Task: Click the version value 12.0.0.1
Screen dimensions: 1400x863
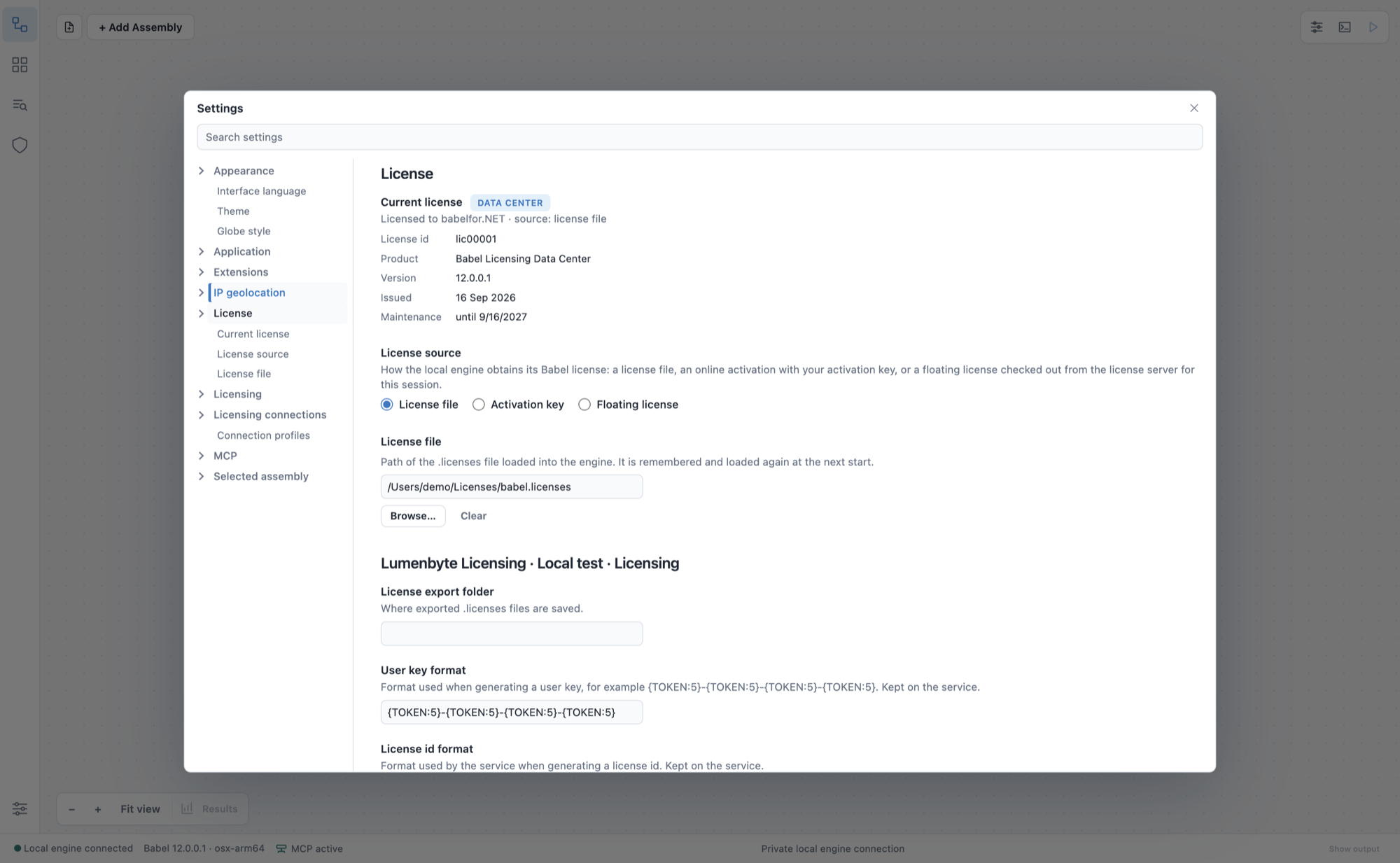Action: pos(473,278)
